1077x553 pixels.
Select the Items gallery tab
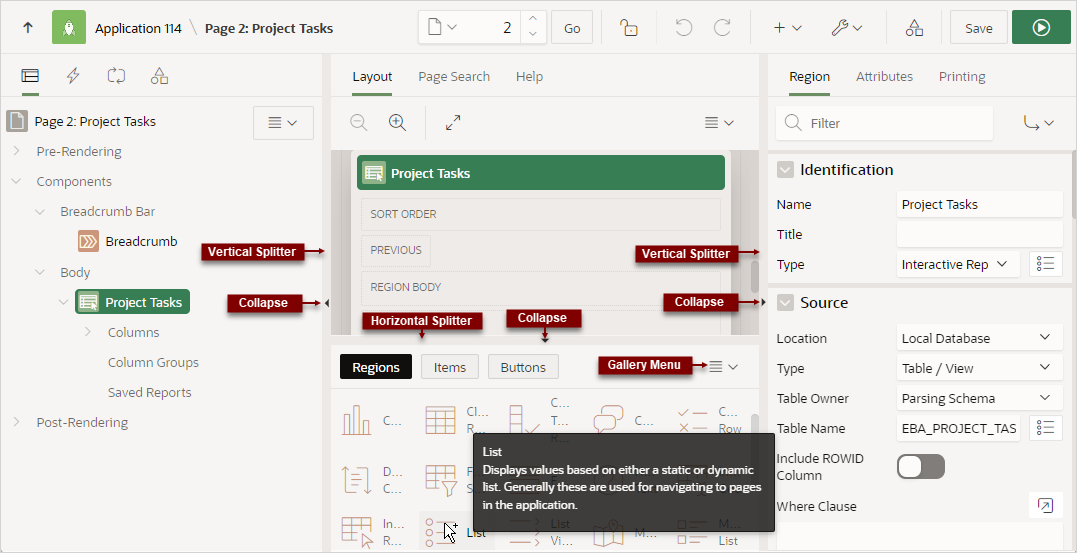coord(450,367)
